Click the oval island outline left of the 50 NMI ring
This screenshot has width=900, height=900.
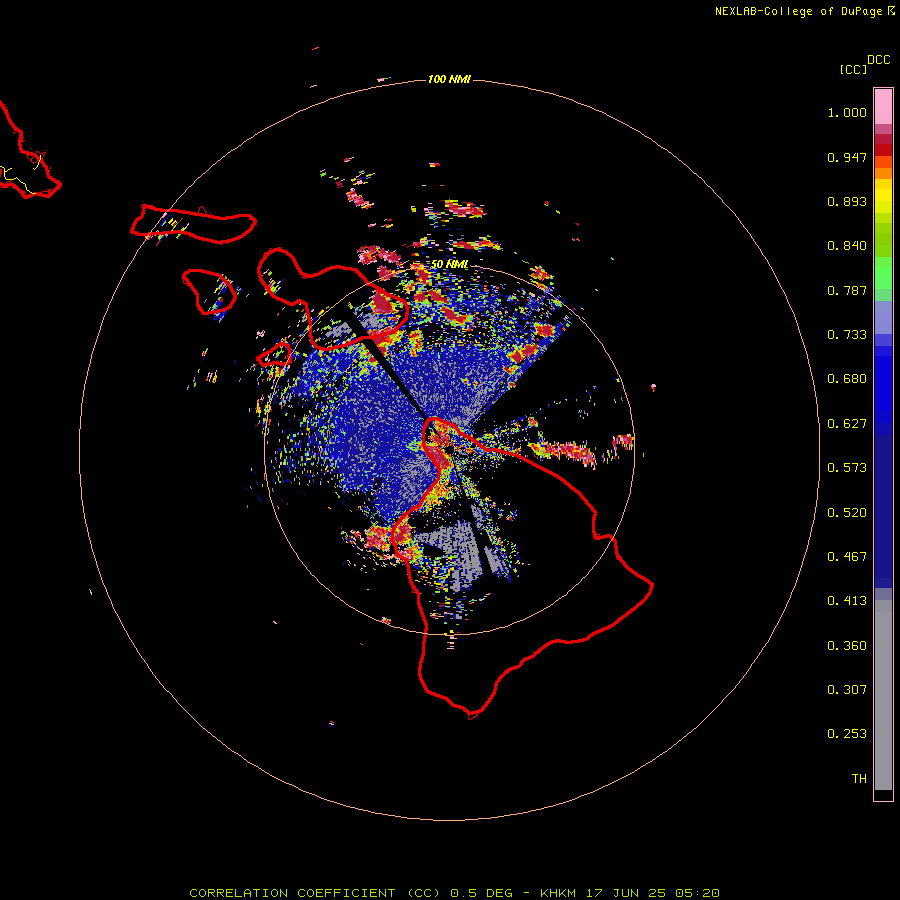210,292
